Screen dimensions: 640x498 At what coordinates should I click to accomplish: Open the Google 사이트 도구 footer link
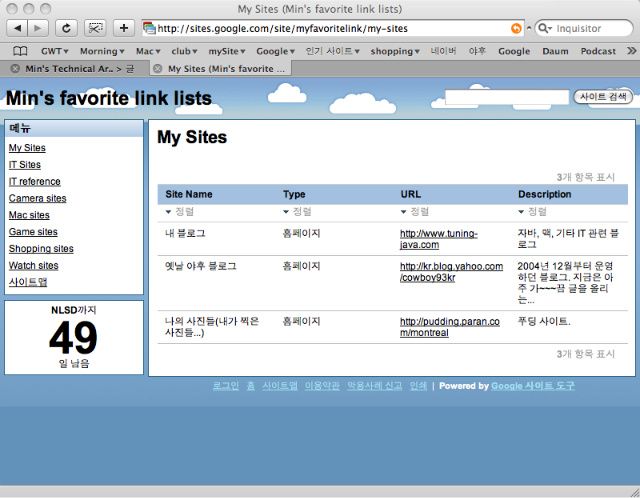533,386
